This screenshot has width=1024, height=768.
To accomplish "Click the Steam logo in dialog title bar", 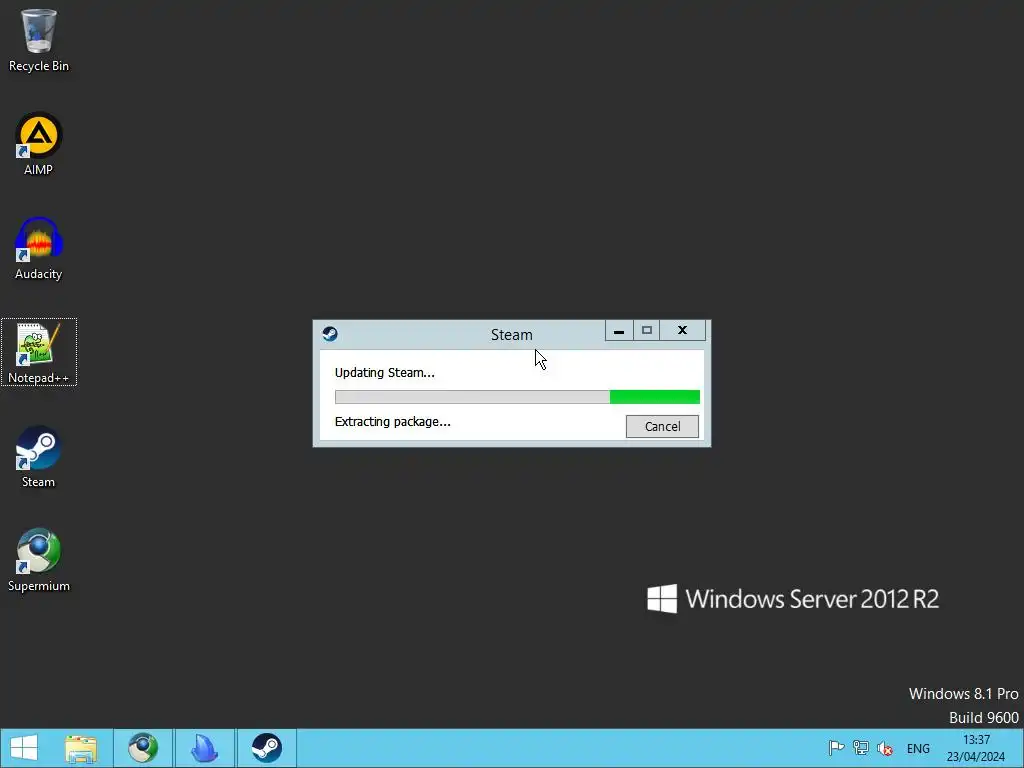I will tap(330, 334).
